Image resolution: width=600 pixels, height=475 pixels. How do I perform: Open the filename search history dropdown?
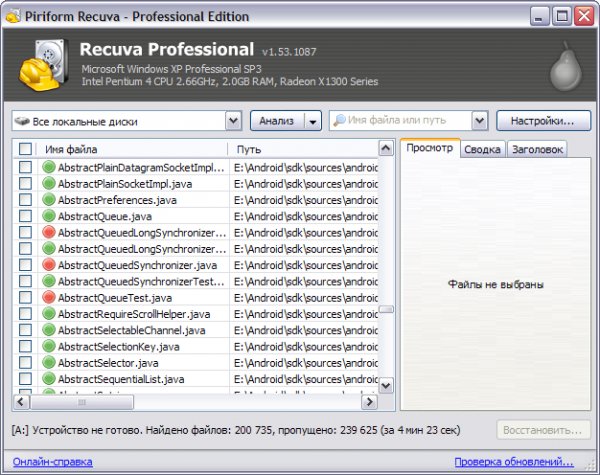[480, 121]
